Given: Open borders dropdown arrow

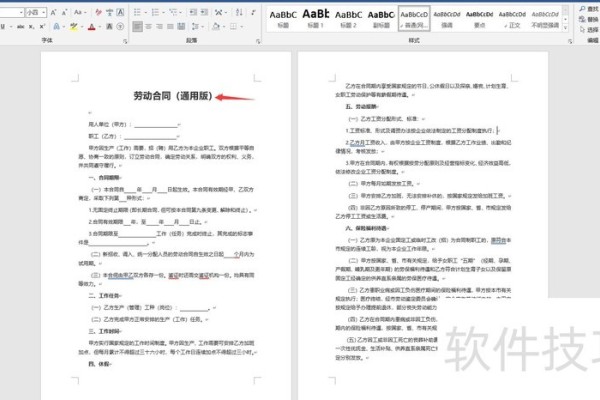Looking at the screenshot, I should coord(241,27).
